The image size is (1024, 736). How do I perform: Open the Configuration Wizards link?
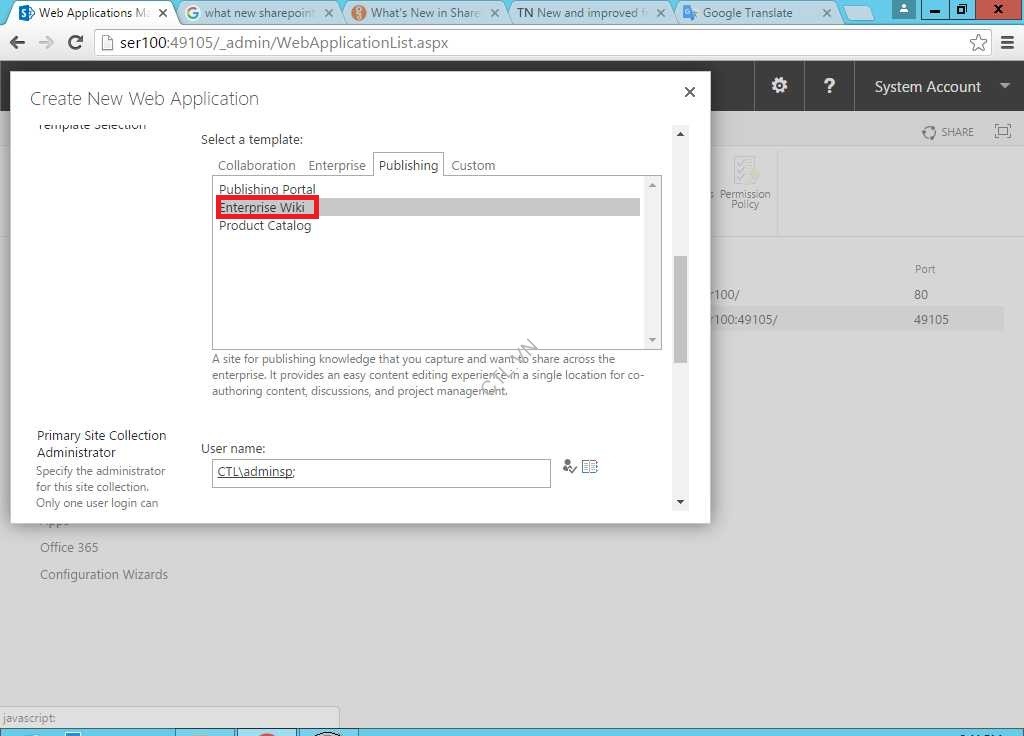pyautogui.click(x=104, y=575)
